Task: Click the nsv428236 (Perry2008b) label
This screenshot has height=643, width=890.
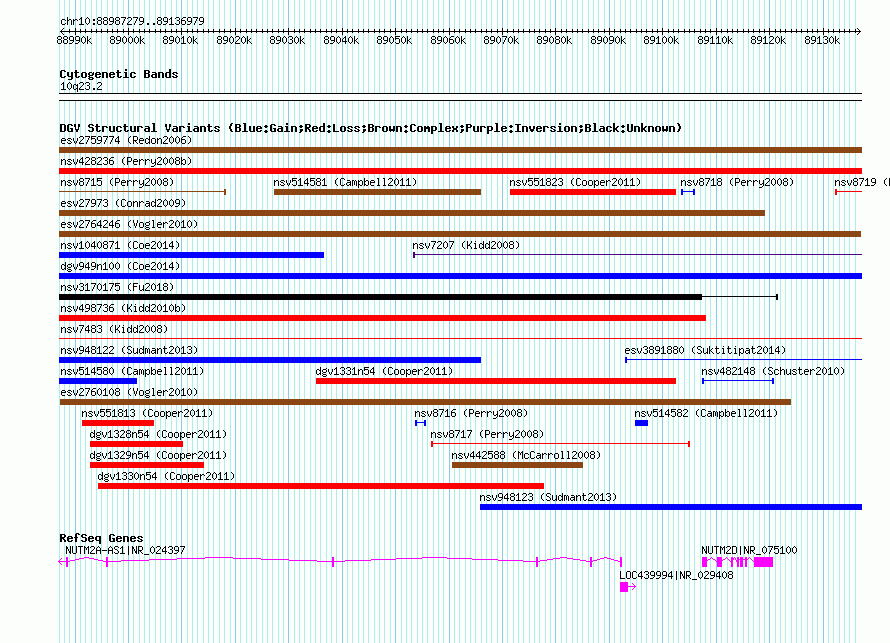Action: [126, 161]
